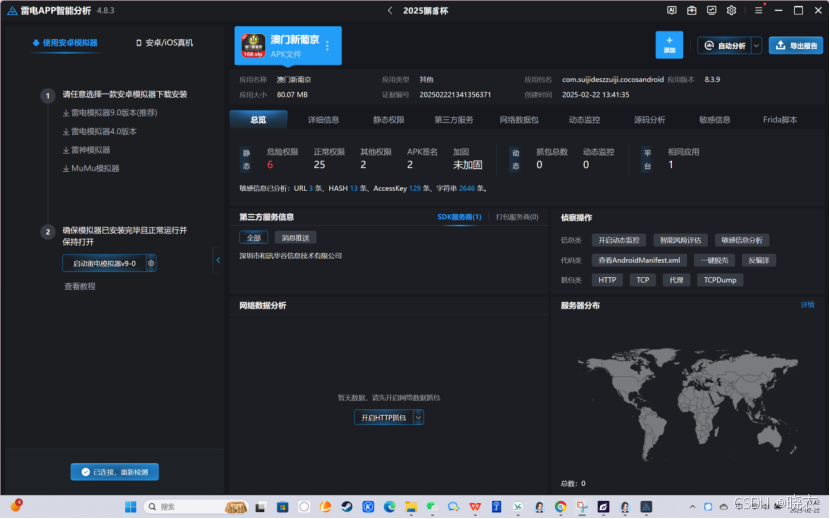Select the 总览 tab

(x=258, y=120)
